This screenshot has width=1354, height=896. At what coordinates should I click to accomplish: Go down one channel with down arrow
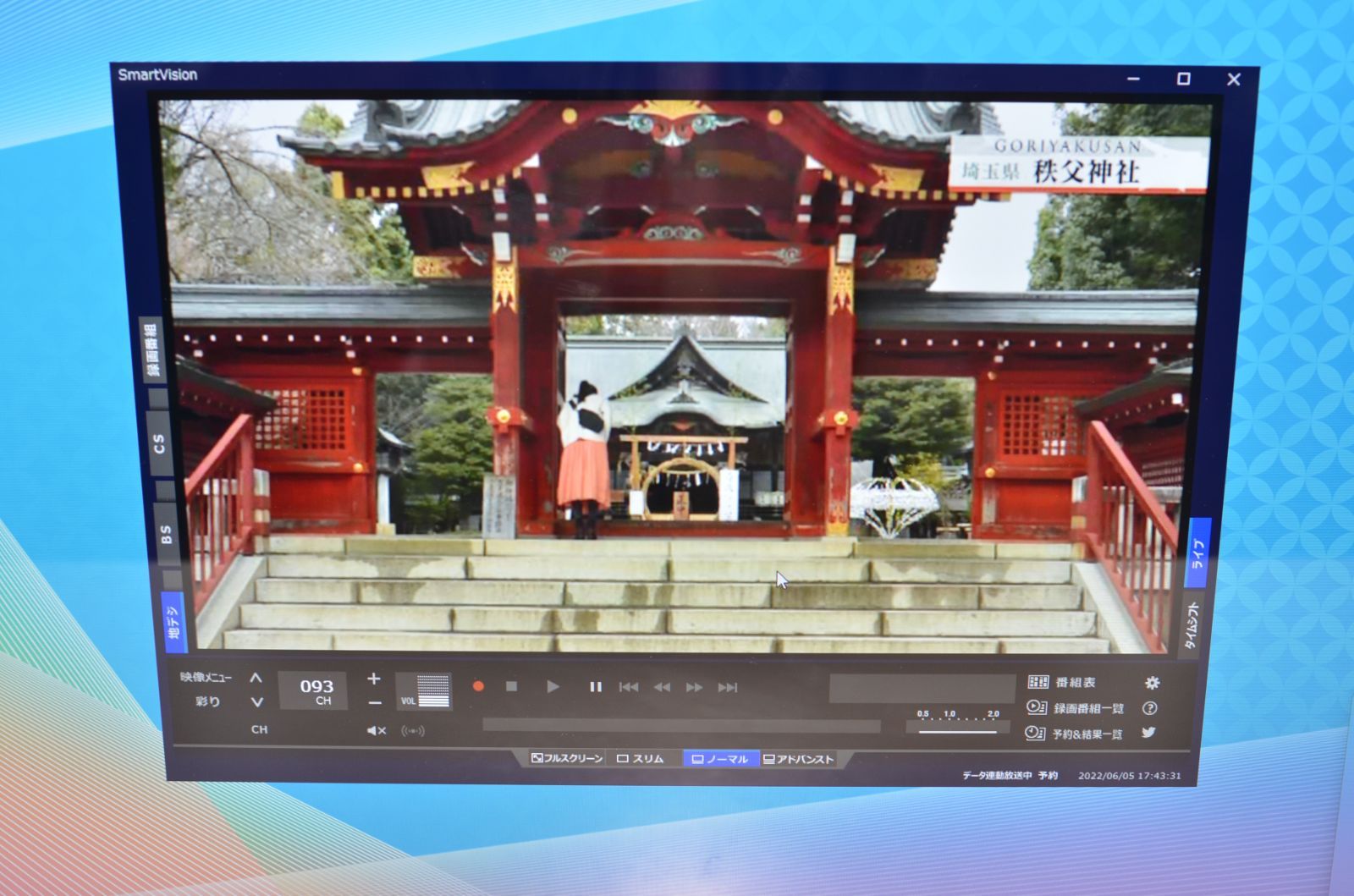click(256, 702)
